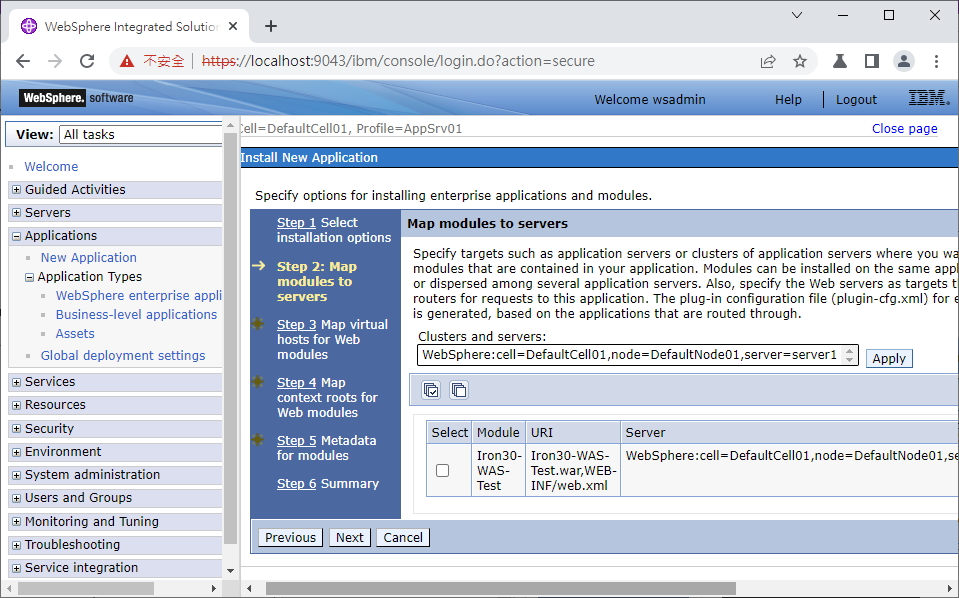Expand Environment section
The image size is (959, 598).
[x=17, y=452]
